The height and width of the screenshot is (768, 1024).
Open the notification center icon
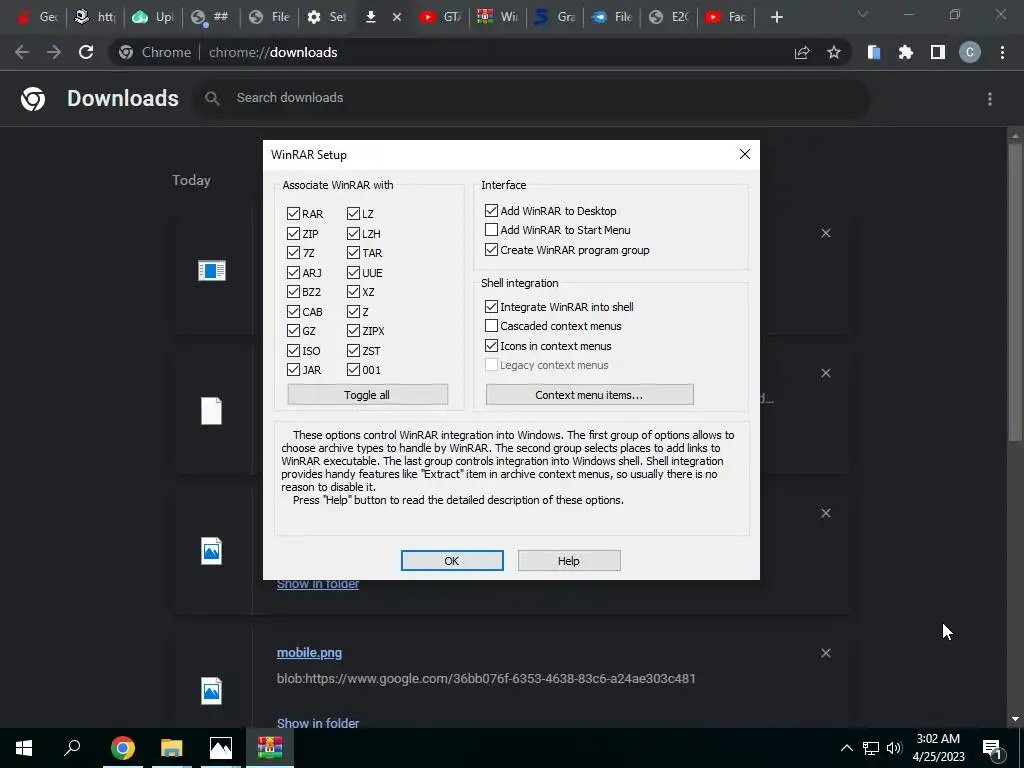[x=992, y=748]
